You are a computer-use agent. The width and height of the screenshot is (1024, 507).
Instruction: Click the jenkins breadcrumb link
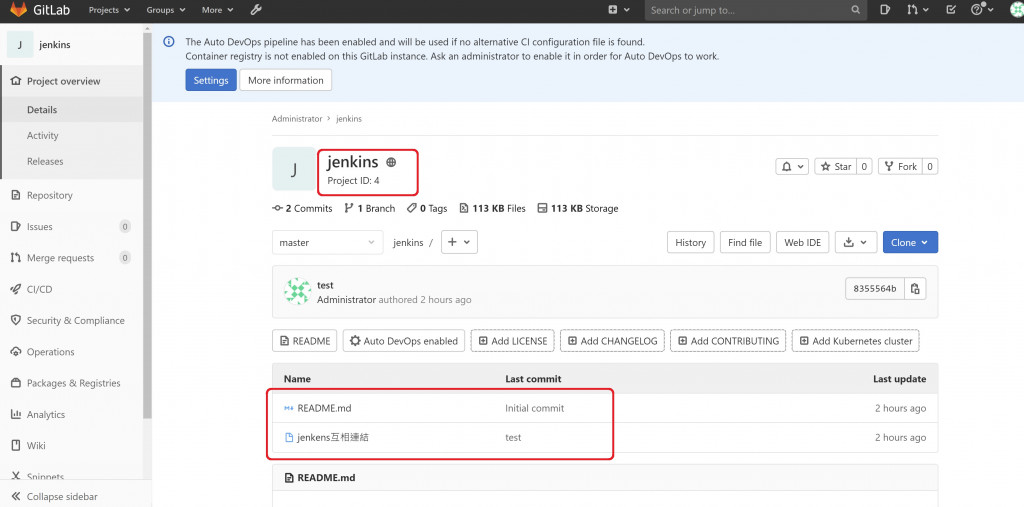pyautogui.click(x=349, y=119)
